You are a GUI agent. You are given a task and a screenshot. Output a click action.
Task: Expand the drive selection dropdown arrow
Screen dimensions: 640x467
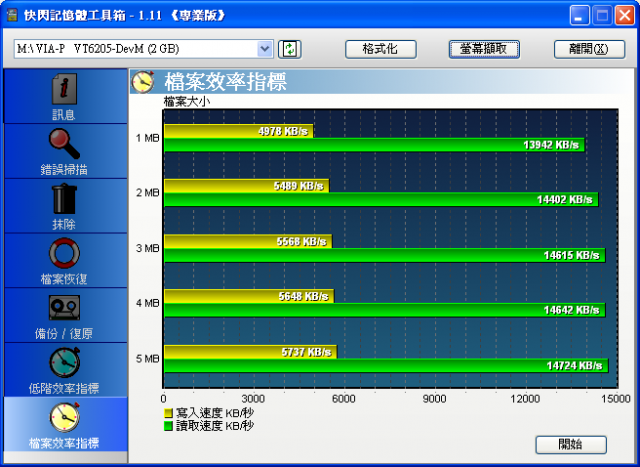pyautogui.click(x=265, y=49)
